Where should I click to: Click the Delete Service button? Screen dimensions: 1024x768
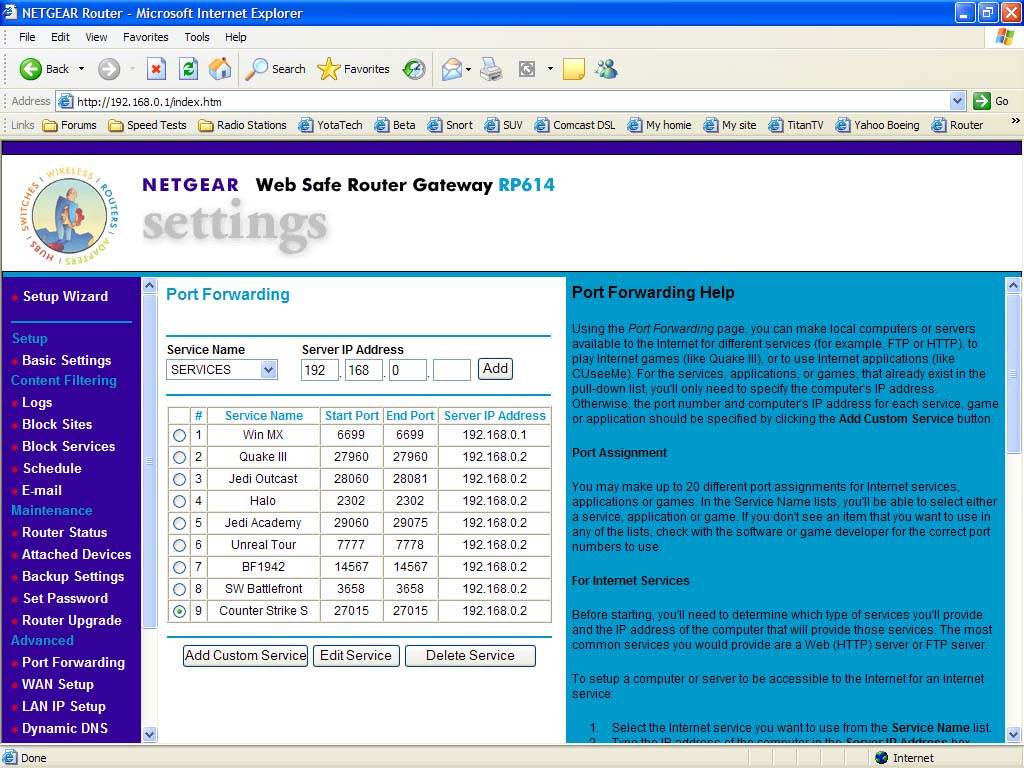point(470,656)
